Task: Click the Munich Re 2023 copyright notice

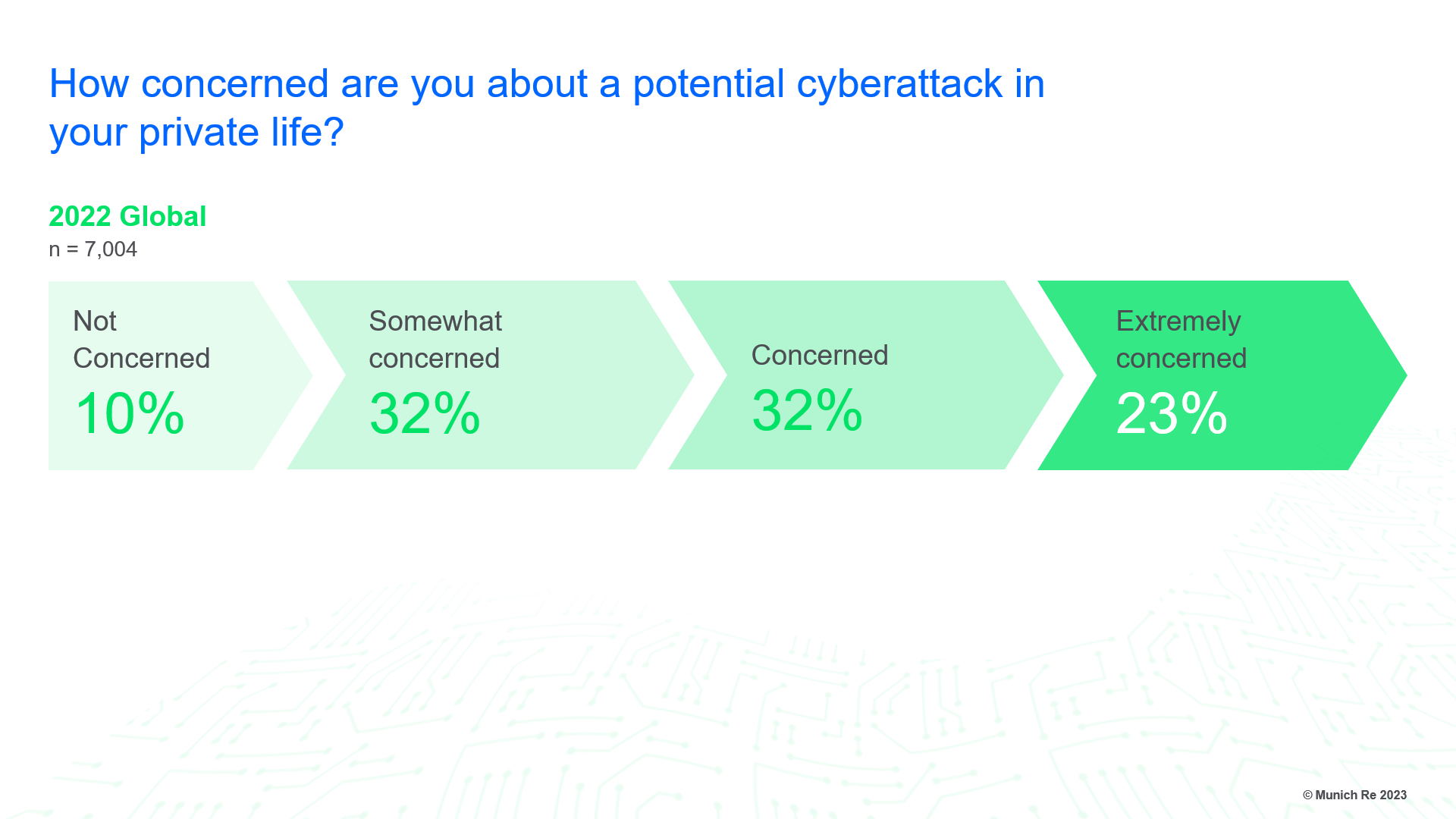Action: tap(1354, 795)
